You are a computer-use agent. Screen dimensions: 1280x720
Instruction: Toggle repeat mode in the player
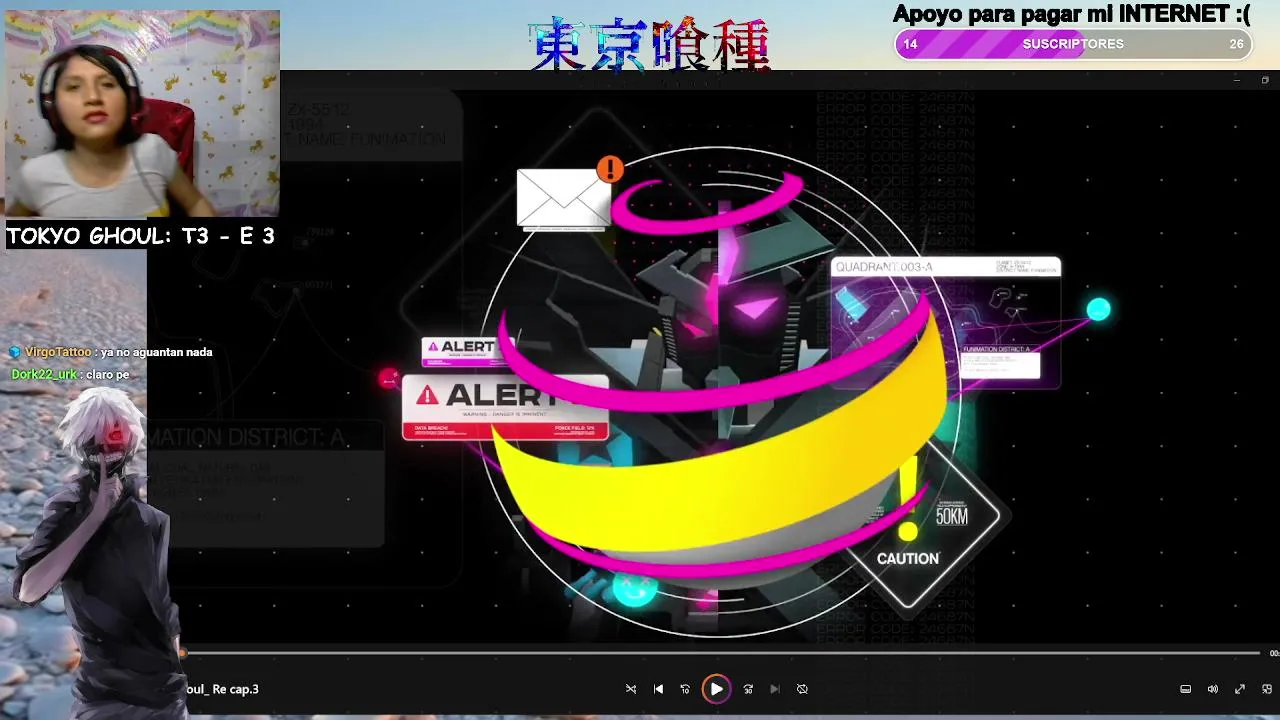[x=802, y=689]
